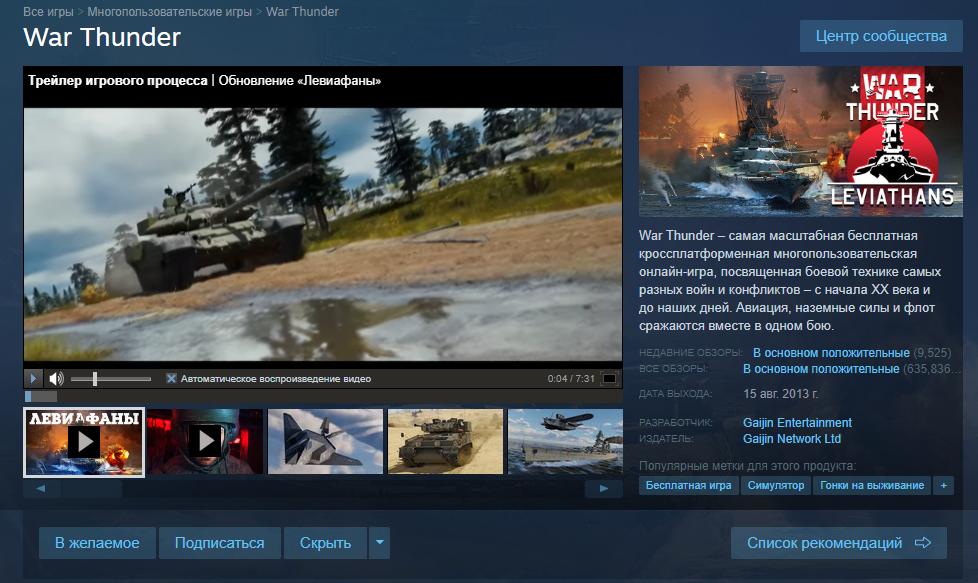View the seaplane and battleship thumbnail

click(x=565, y=441)
